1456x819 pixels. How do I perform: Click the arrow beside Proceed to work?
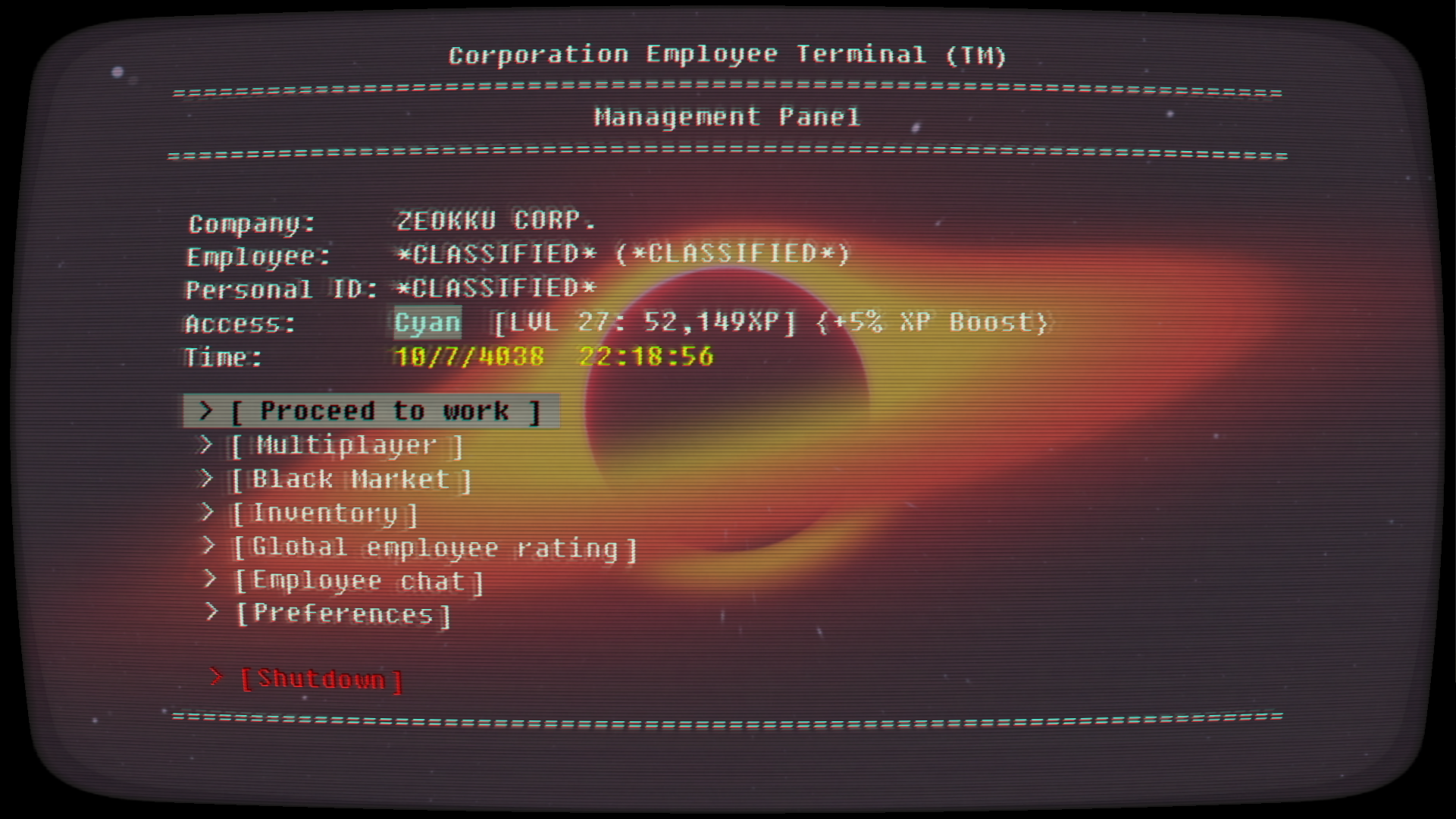pyautogui.click(x=205, y=411)
